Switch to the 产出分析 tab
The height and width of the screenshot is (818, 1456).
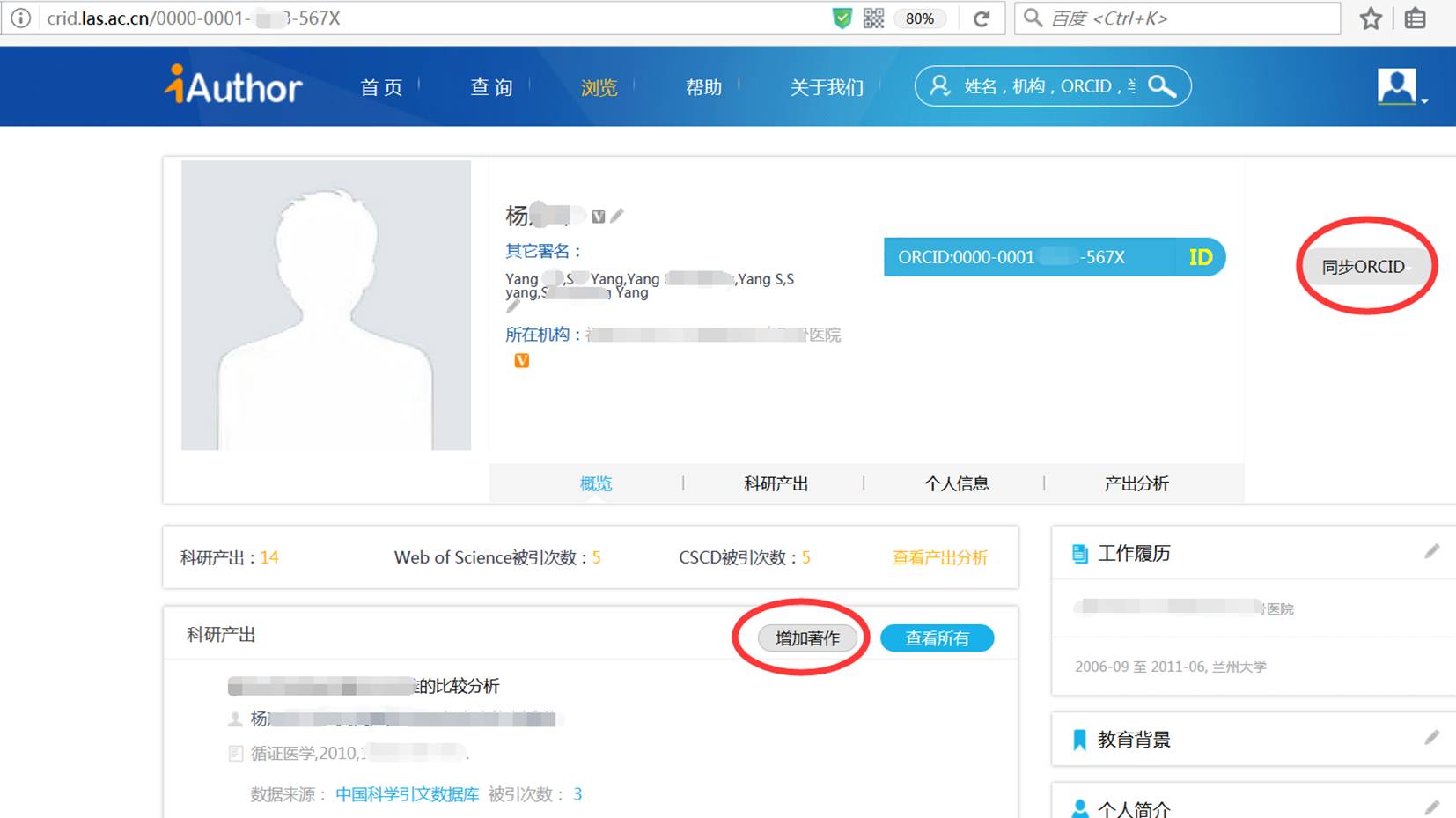tap(1136, 483)
